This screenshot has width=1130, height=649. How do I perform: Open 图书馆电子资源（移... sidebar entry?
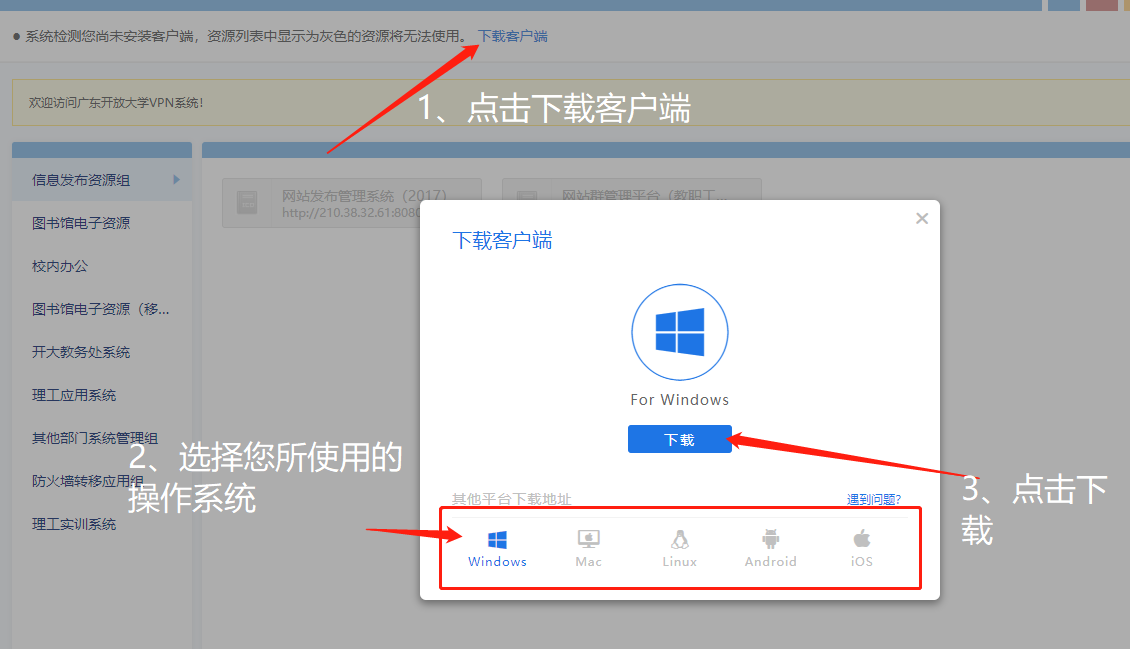point(100,309)
